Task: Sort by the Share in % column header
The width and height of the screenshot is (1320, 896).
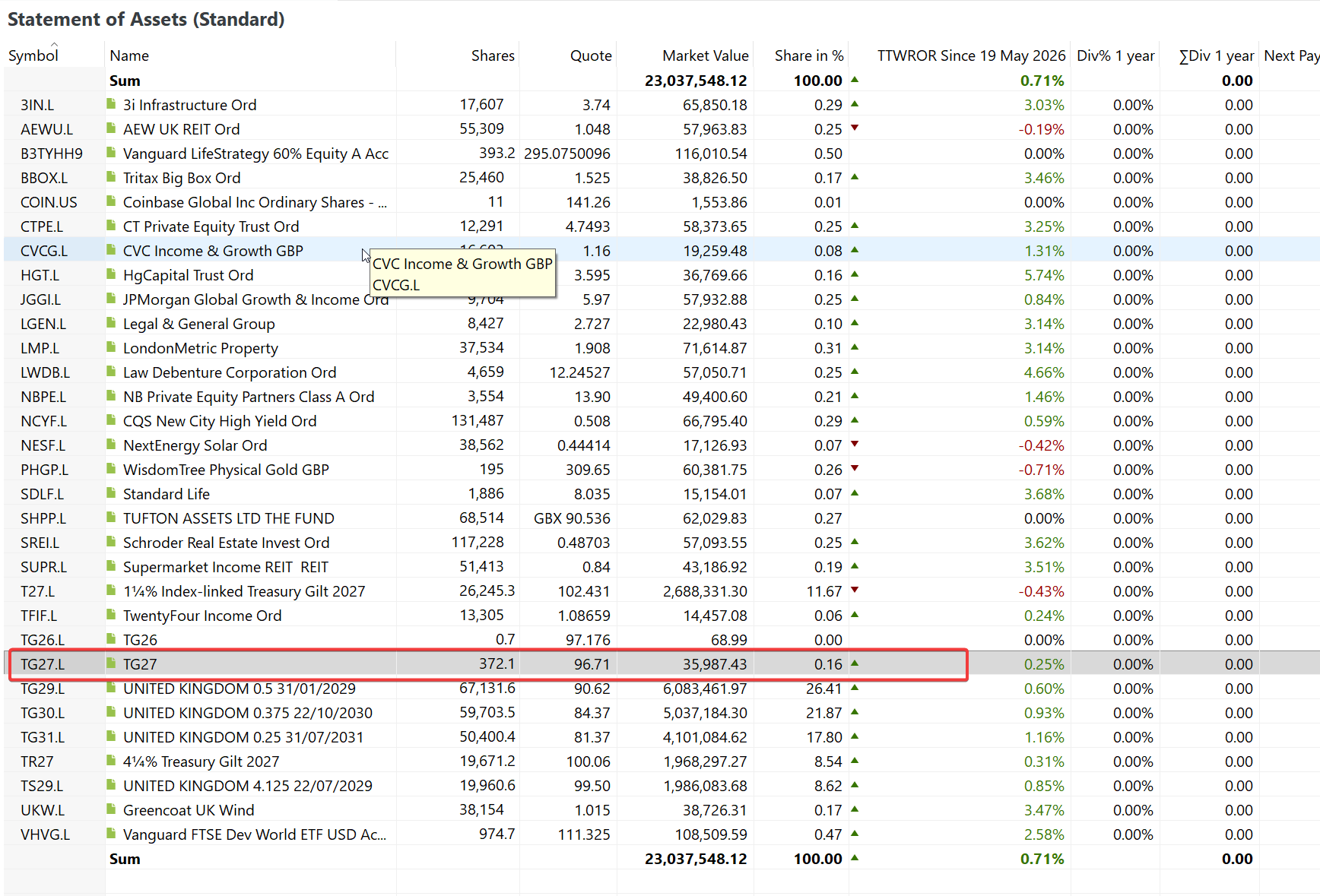Action: (808, 55)
